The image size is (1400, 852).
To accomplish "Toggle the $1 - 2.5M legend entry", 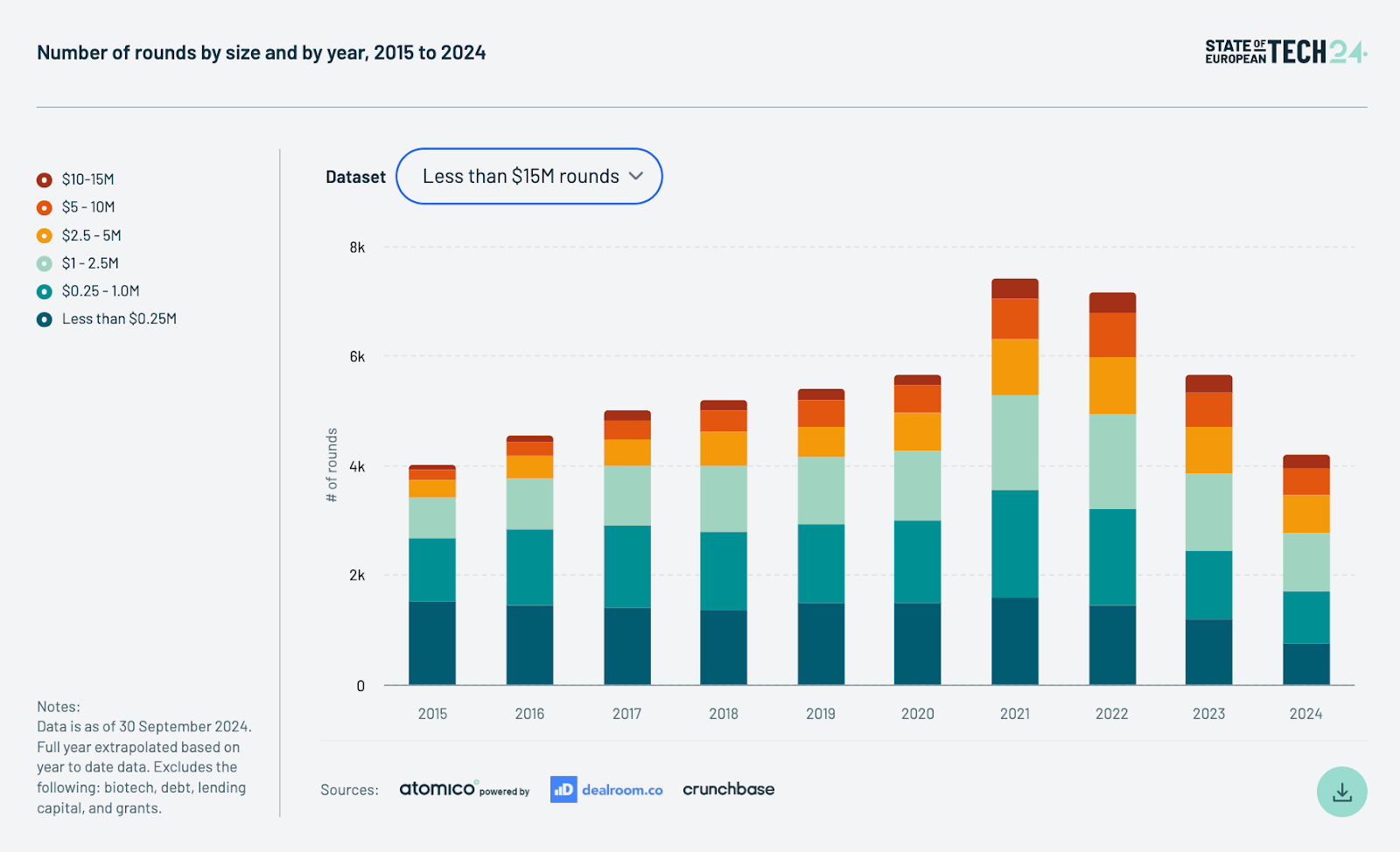I will (x=89, y=263).
